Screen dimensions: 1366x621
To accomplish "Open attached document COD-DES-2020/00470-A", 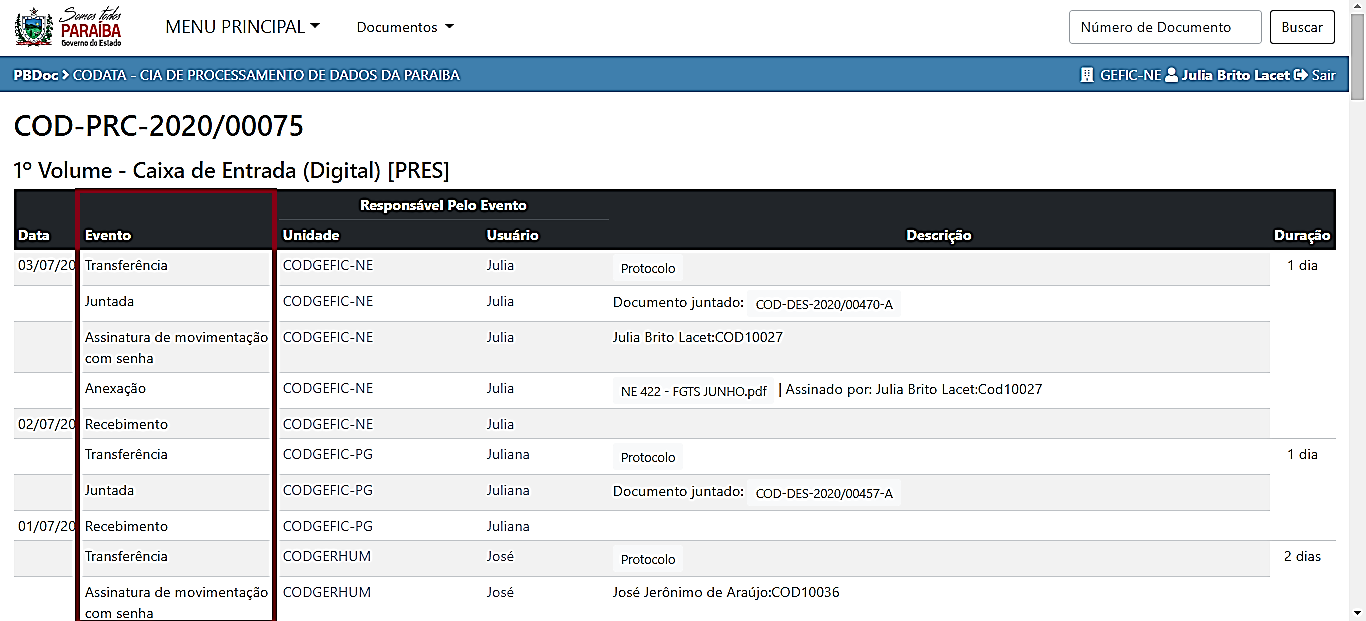I will [x=824, y=304].
